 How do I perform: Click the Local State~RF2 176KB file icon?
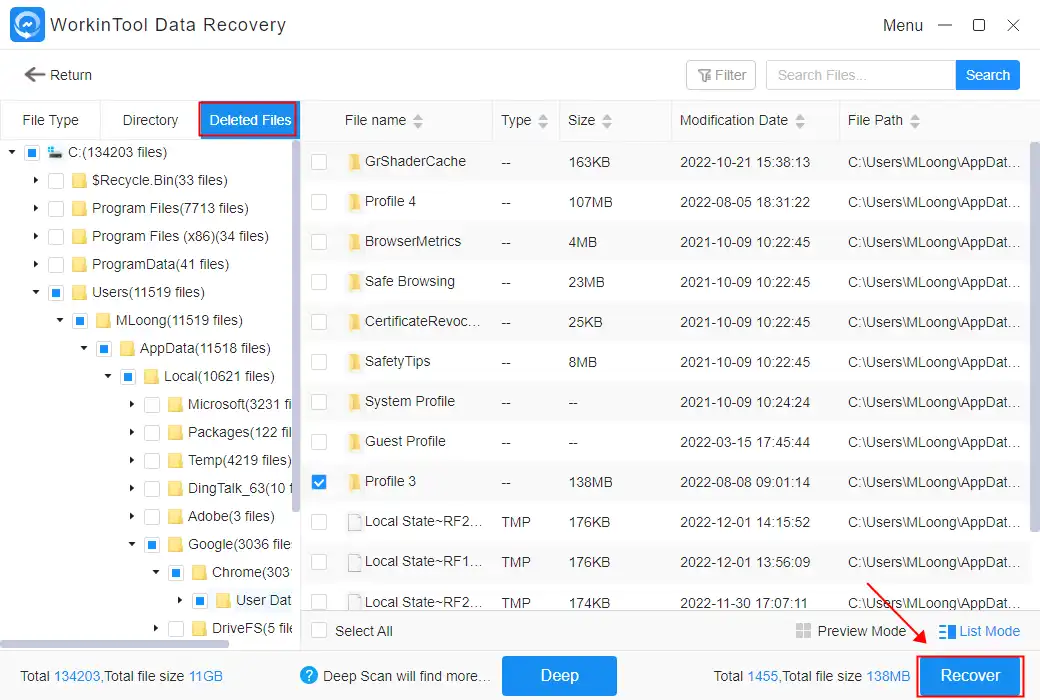[354, 522]
